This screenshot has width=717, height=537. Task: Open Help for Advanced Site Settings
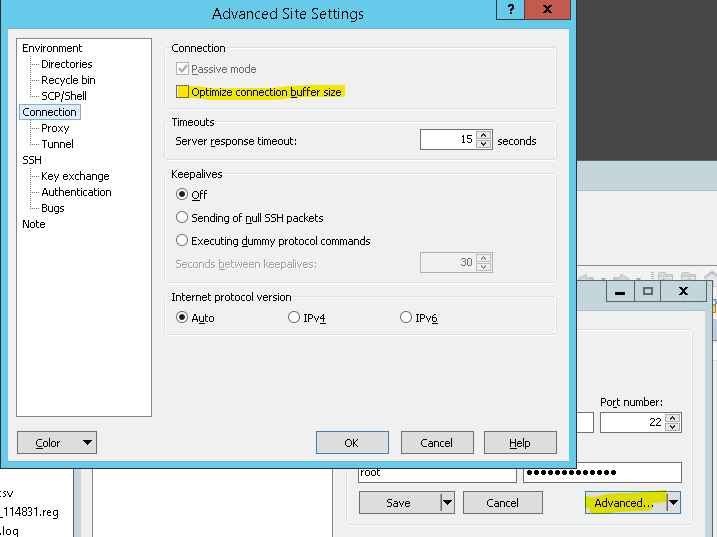520,443
